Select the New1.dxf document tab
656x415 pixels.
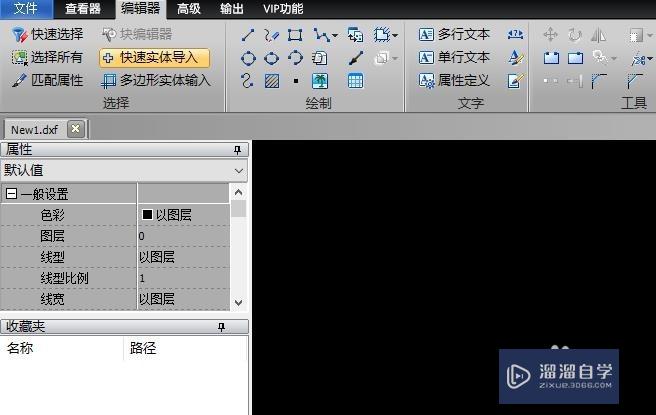click(x=35, y=130)
